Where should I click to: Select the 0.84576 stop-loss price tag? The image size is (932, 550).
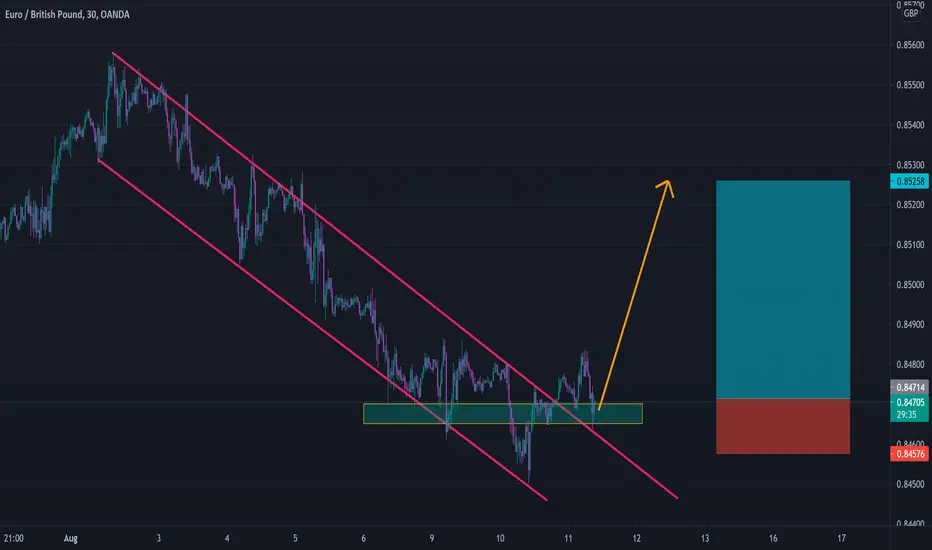tap(909, 454)
